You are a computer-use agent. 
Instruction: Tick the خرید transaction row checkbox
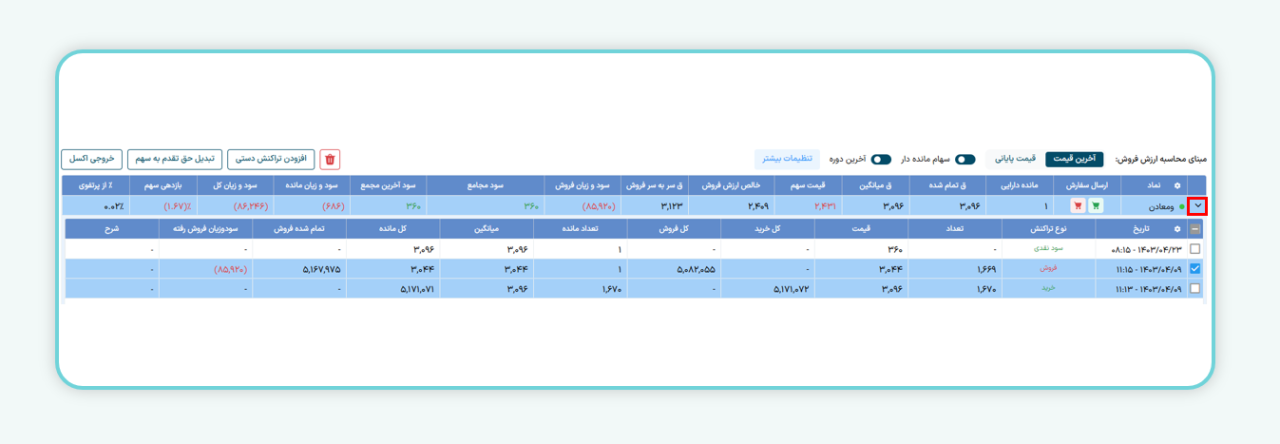1195,288
